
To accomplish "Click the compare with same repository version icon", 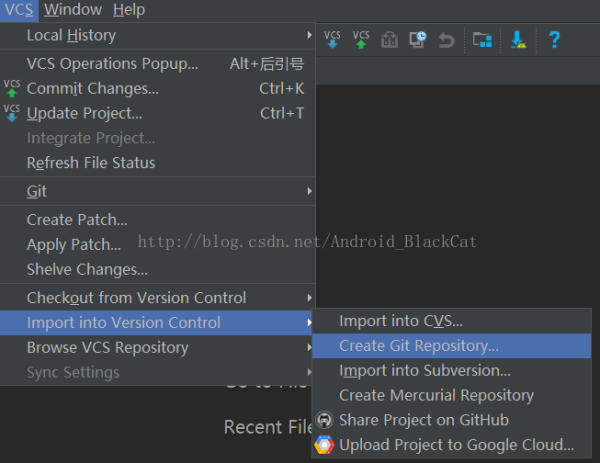I will click(x=390, y=40).
